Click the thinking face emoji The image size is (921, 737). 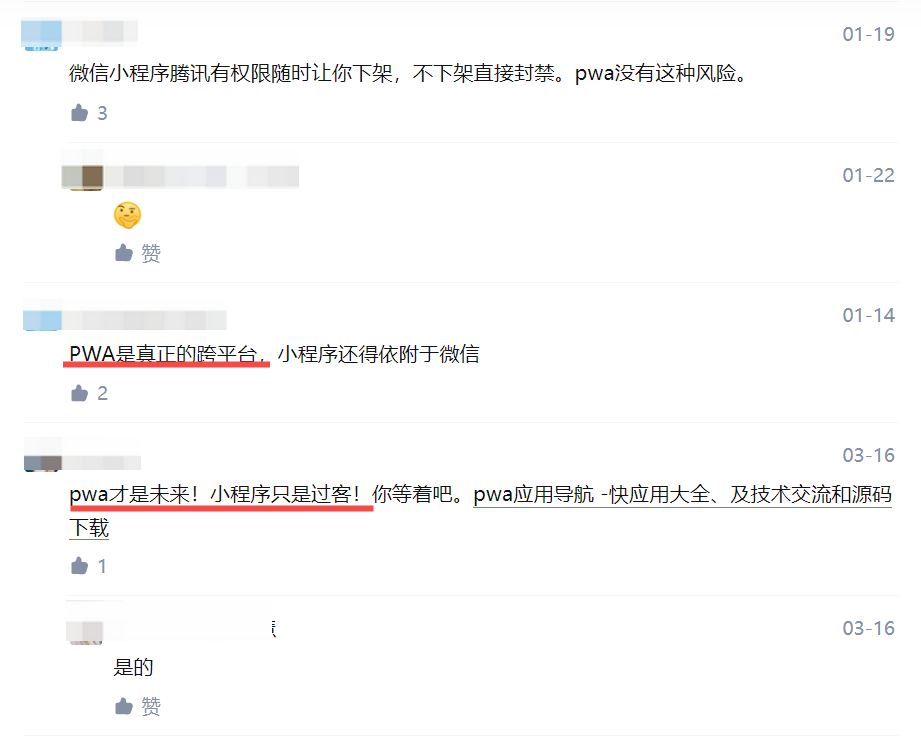coord(127,215)
